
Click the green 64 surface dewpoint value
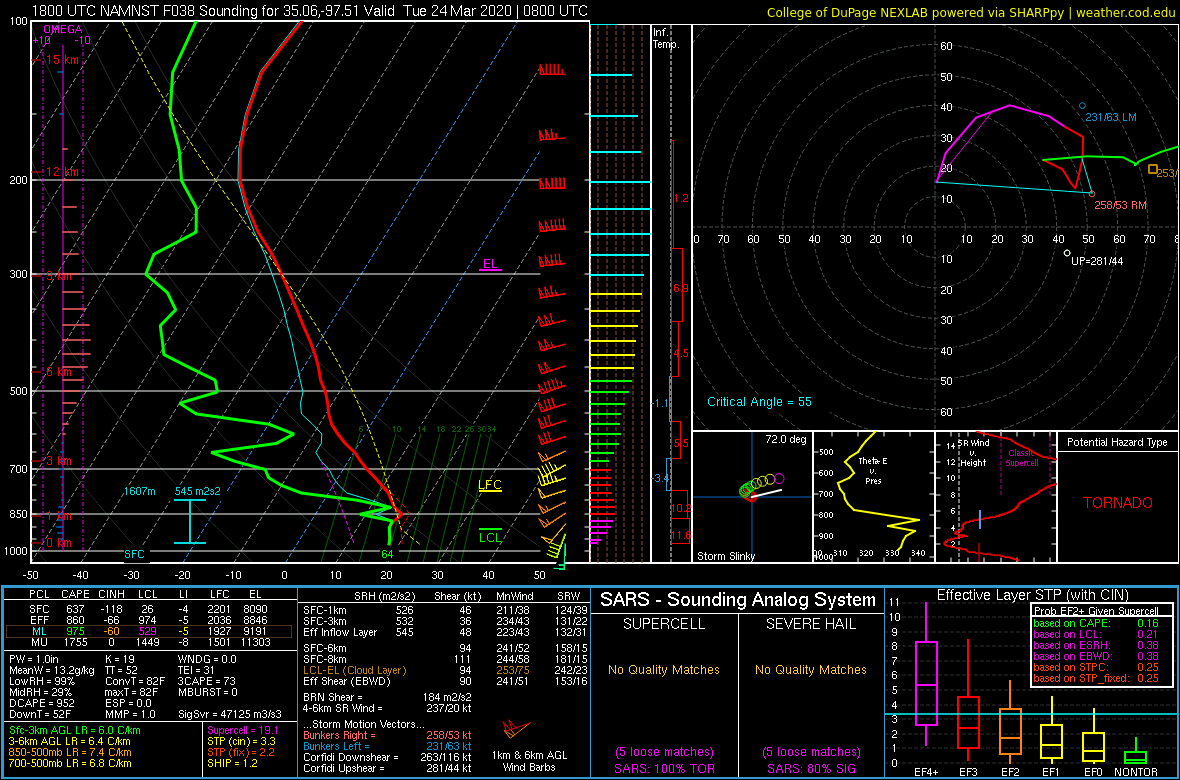[388, 555]
